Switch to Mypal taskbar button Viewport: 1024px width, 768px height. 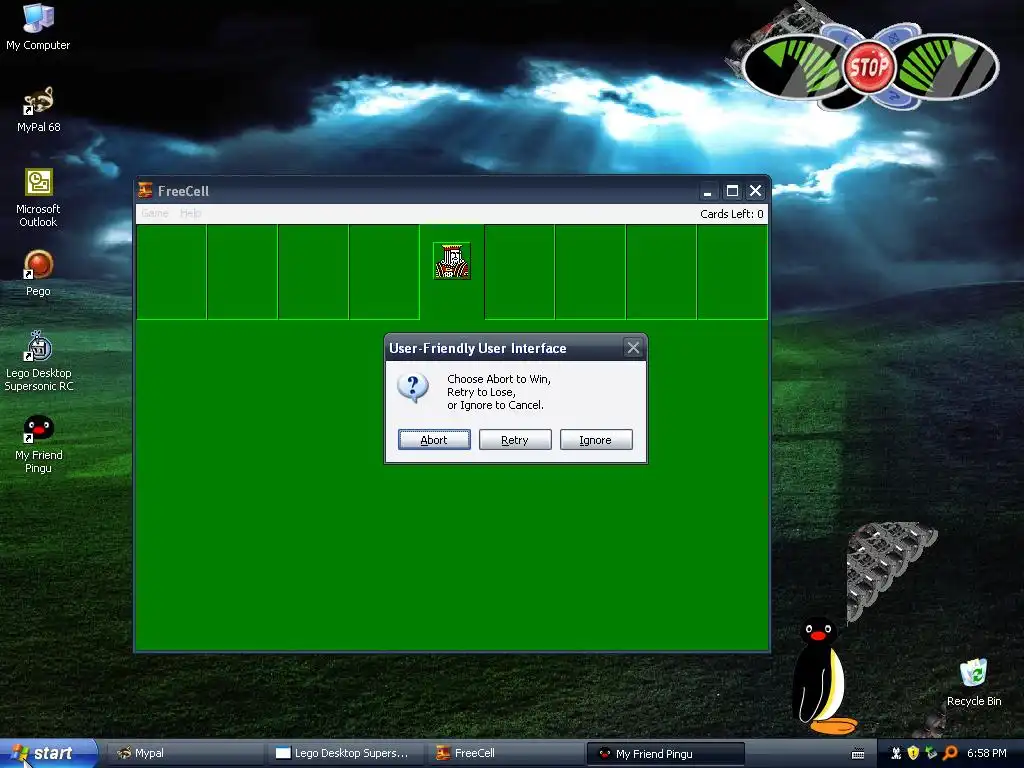pyautogui.click(x=185, y=753)
